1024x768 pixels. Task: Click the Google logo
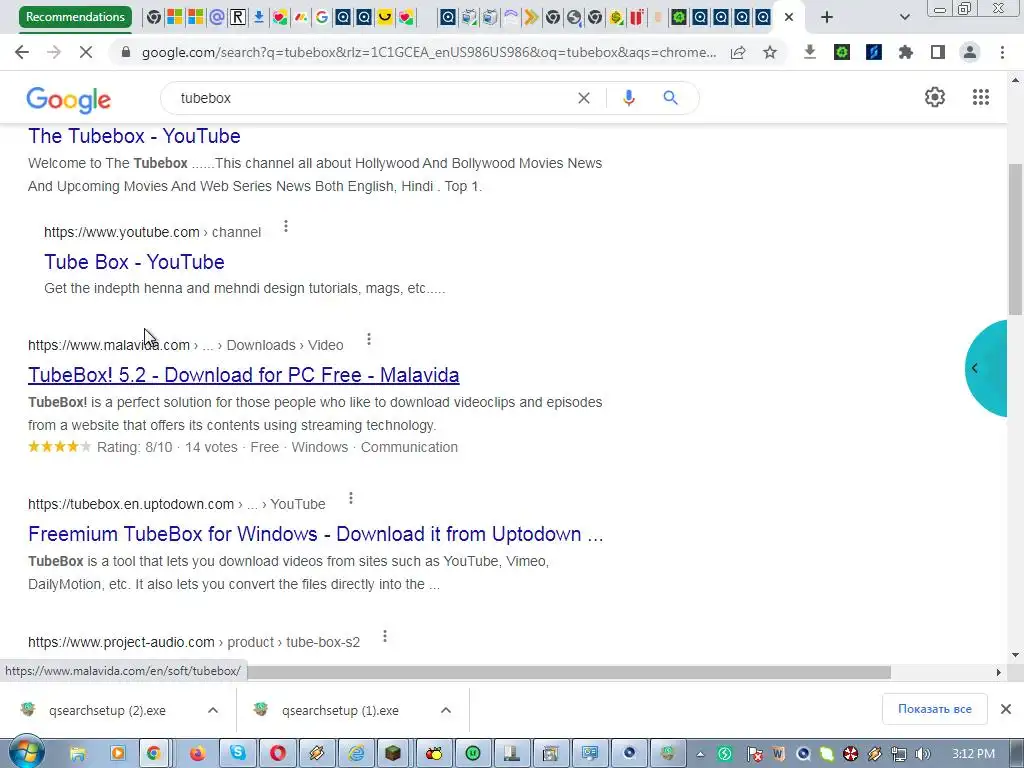pyautogui.click(x=69, y=99)
